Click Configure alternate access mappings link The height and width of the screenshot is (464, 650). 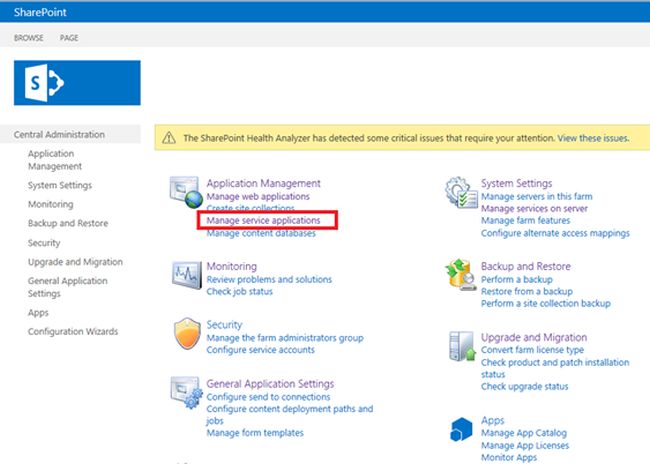tap(555, 233)
